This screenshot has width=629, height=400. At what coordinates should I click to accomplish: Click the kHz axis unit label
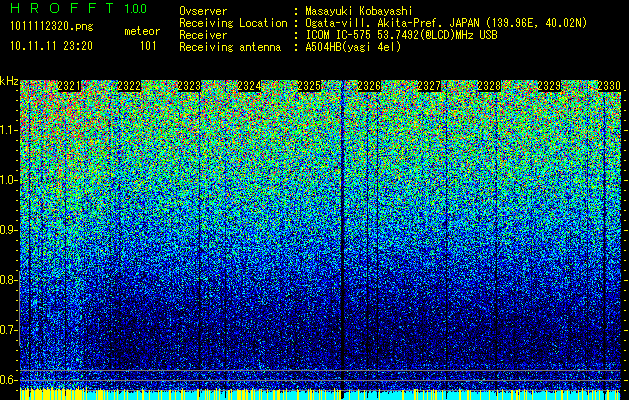point(9,81)
